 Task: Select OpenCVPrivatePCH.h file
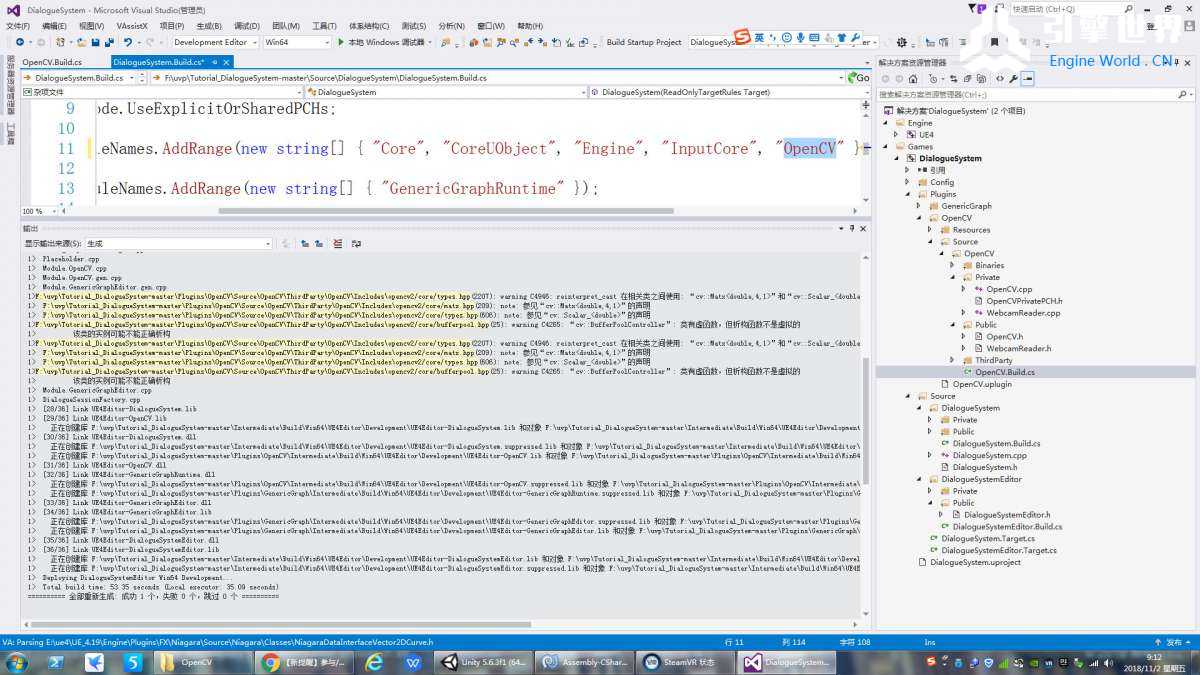pyautogui.click(x=1024, y=301)
